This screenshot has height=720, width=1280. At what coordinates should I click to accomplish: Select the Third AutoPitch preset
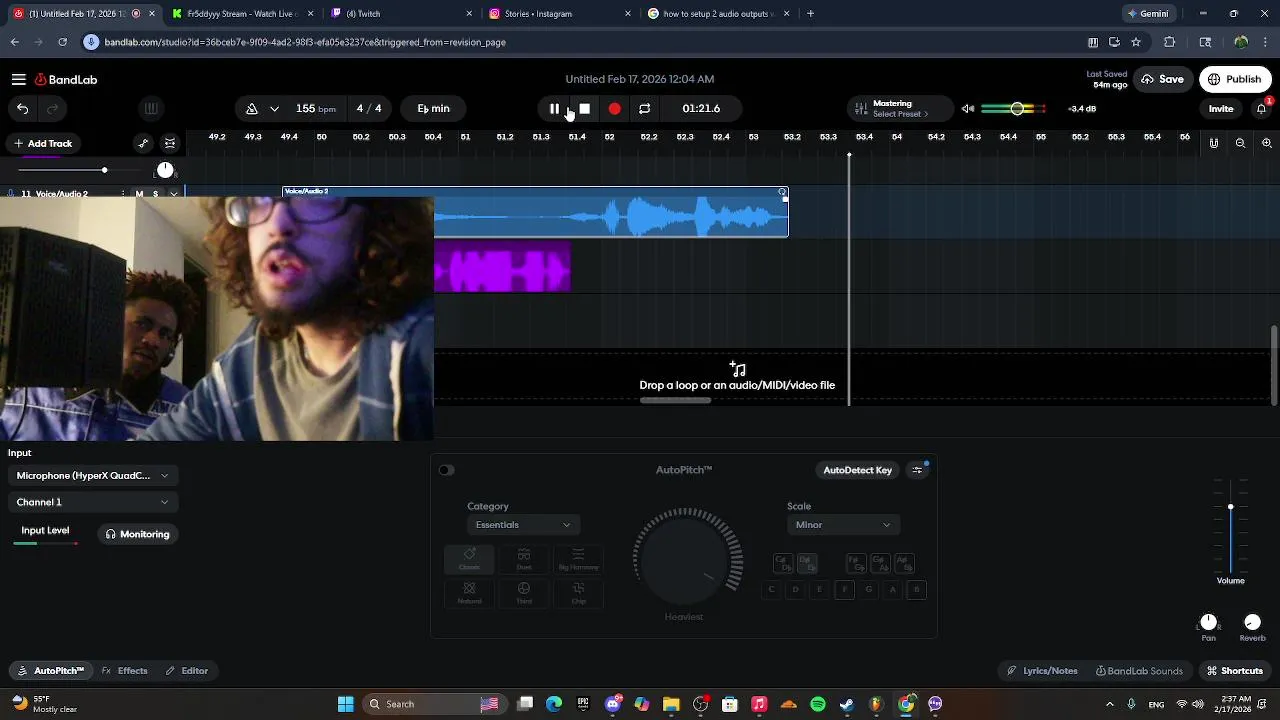[x=524, y=593]
